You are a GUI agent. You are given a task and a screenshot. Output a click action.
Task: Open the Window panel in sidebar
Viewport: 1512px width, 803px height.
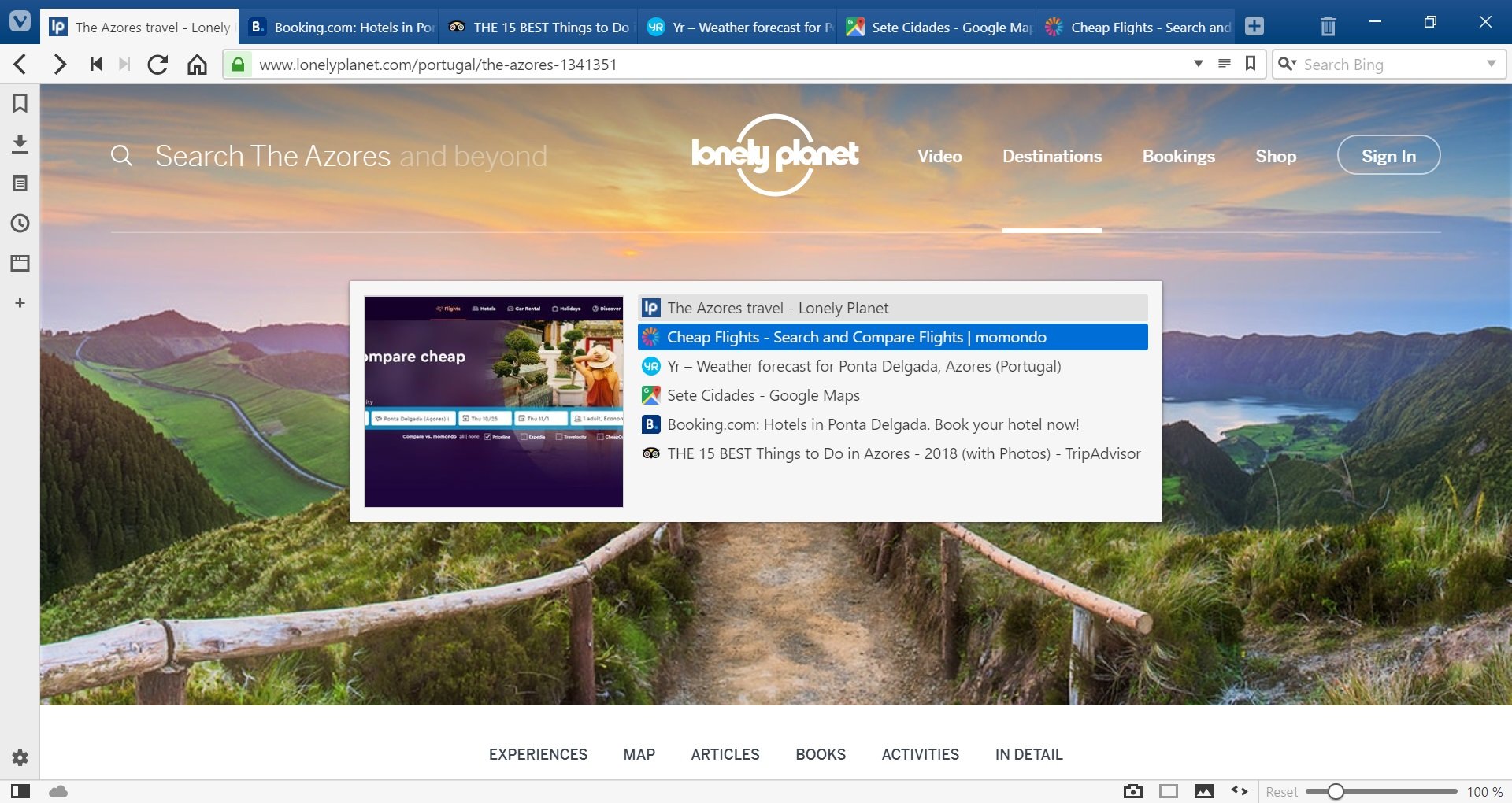[20, 263]
